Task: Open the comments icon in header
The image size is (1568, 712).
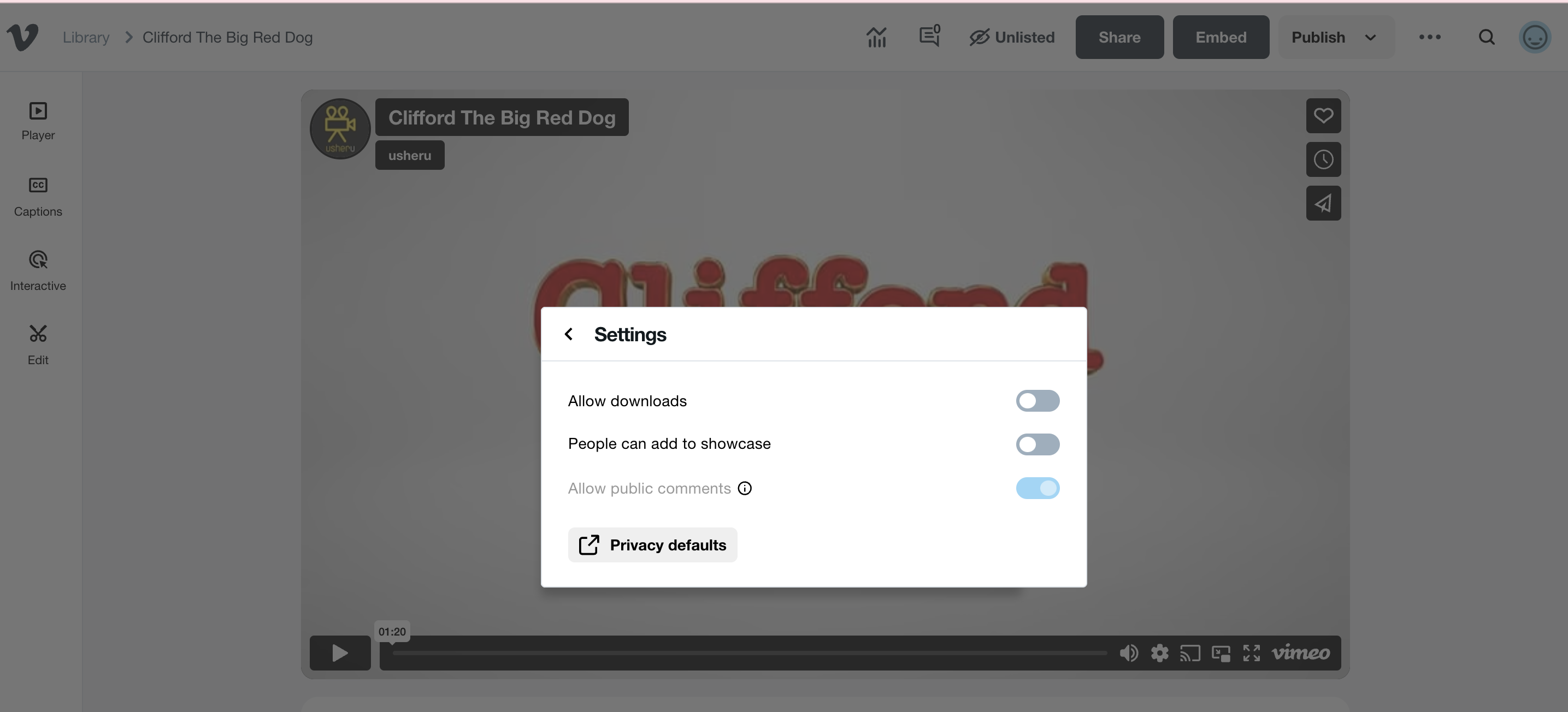Action: click(929, 37)
